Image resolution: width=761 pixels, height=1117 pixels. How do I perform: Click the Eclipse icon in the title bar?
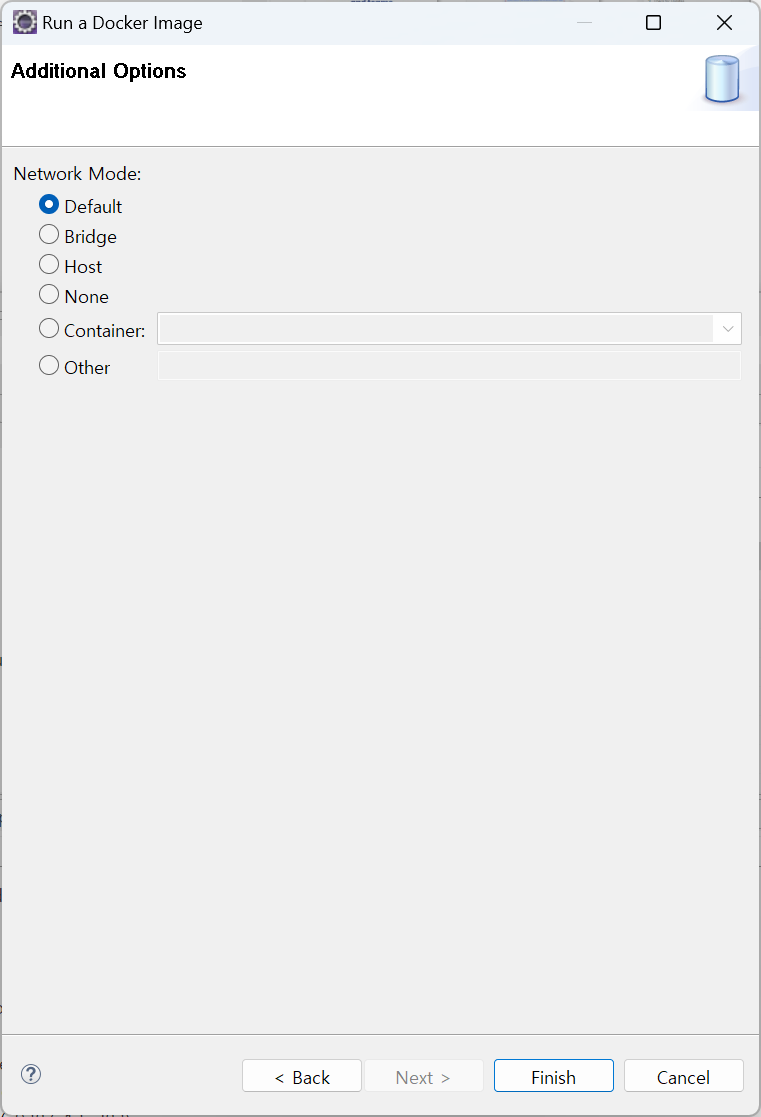24,23
